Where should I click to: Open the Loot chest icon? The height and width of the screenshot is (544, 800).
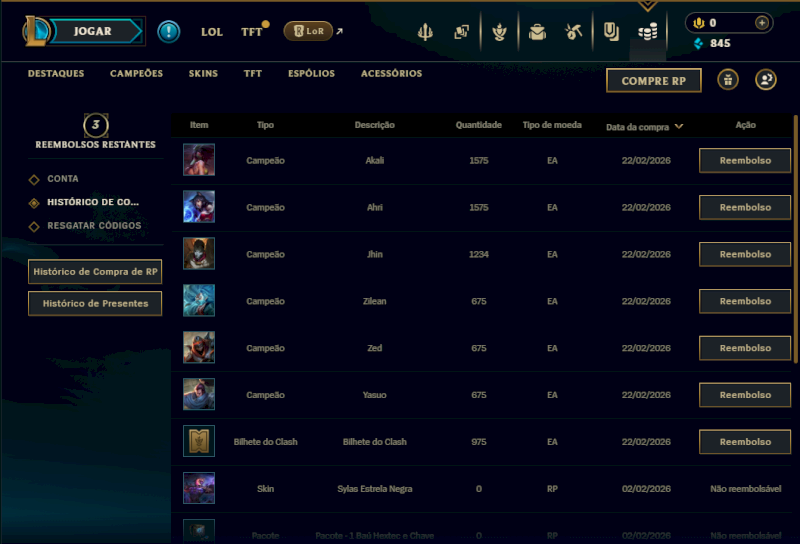537,32
